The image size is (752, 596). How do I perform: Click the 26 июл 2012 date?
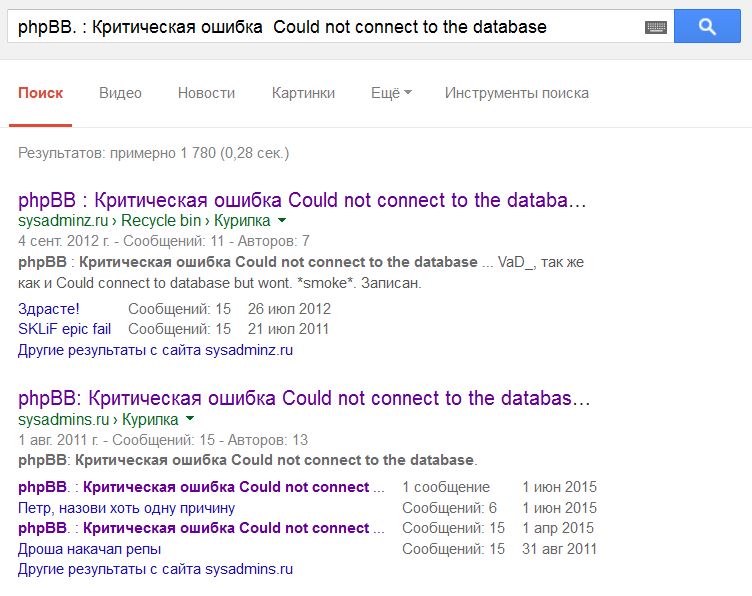[x=289, y=309]
